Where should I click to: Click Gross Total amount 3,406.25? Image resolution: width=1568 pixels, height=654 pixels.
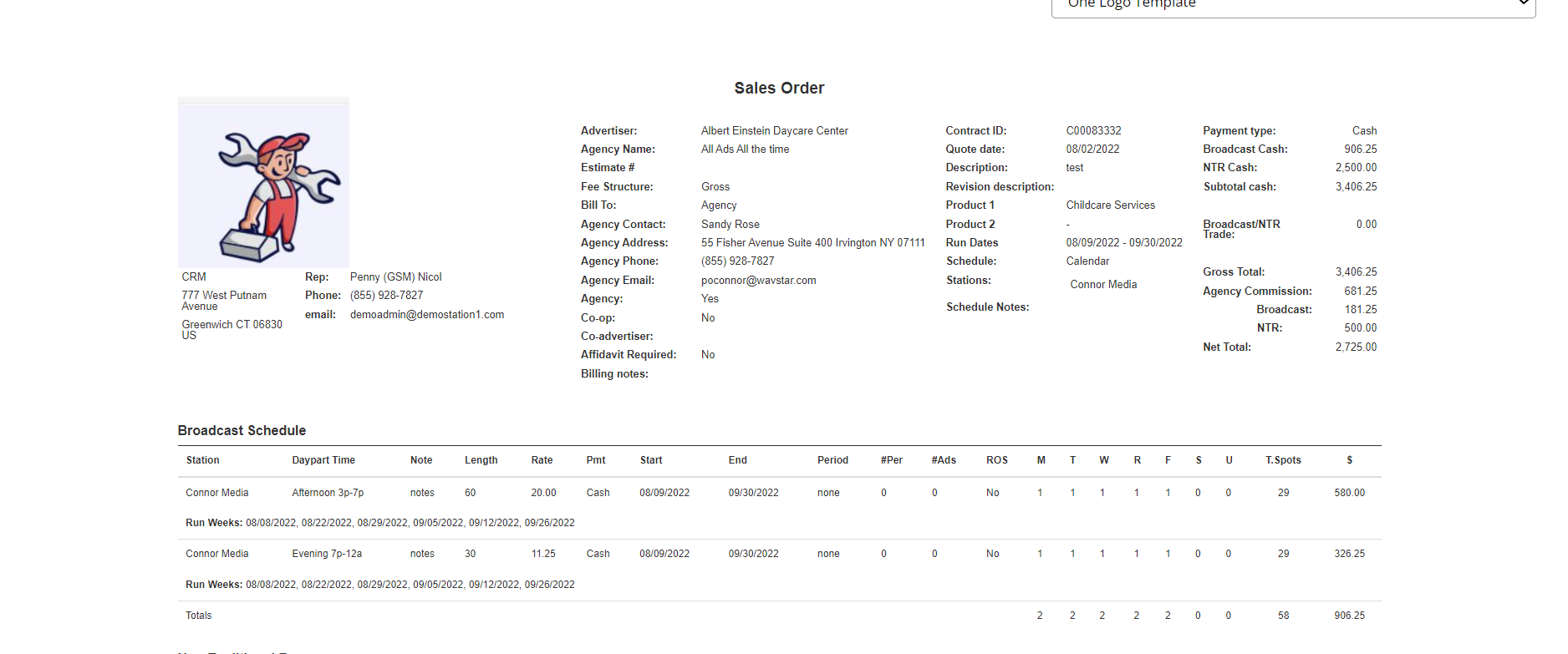click(x=1356, y=272)
